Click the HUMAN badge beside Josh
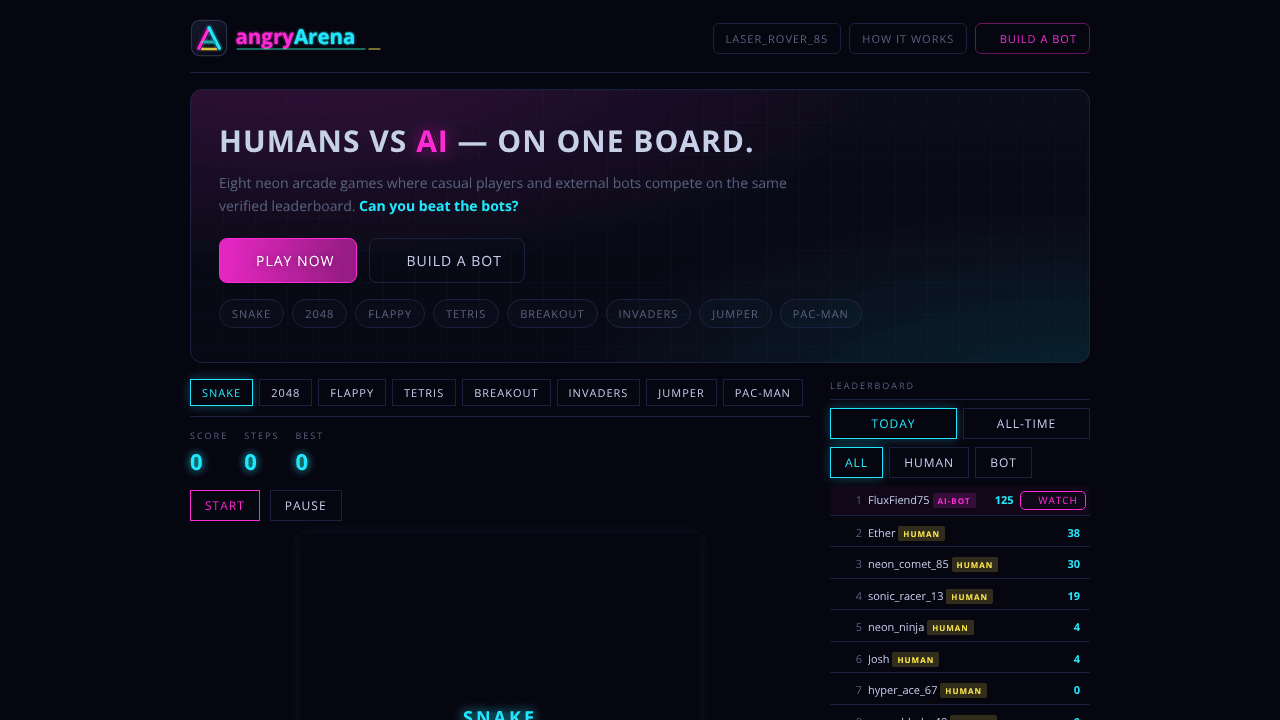Image resolution: width=1280 pixels, height=720 pixels. pyautogui.click(x=915, y=660)
